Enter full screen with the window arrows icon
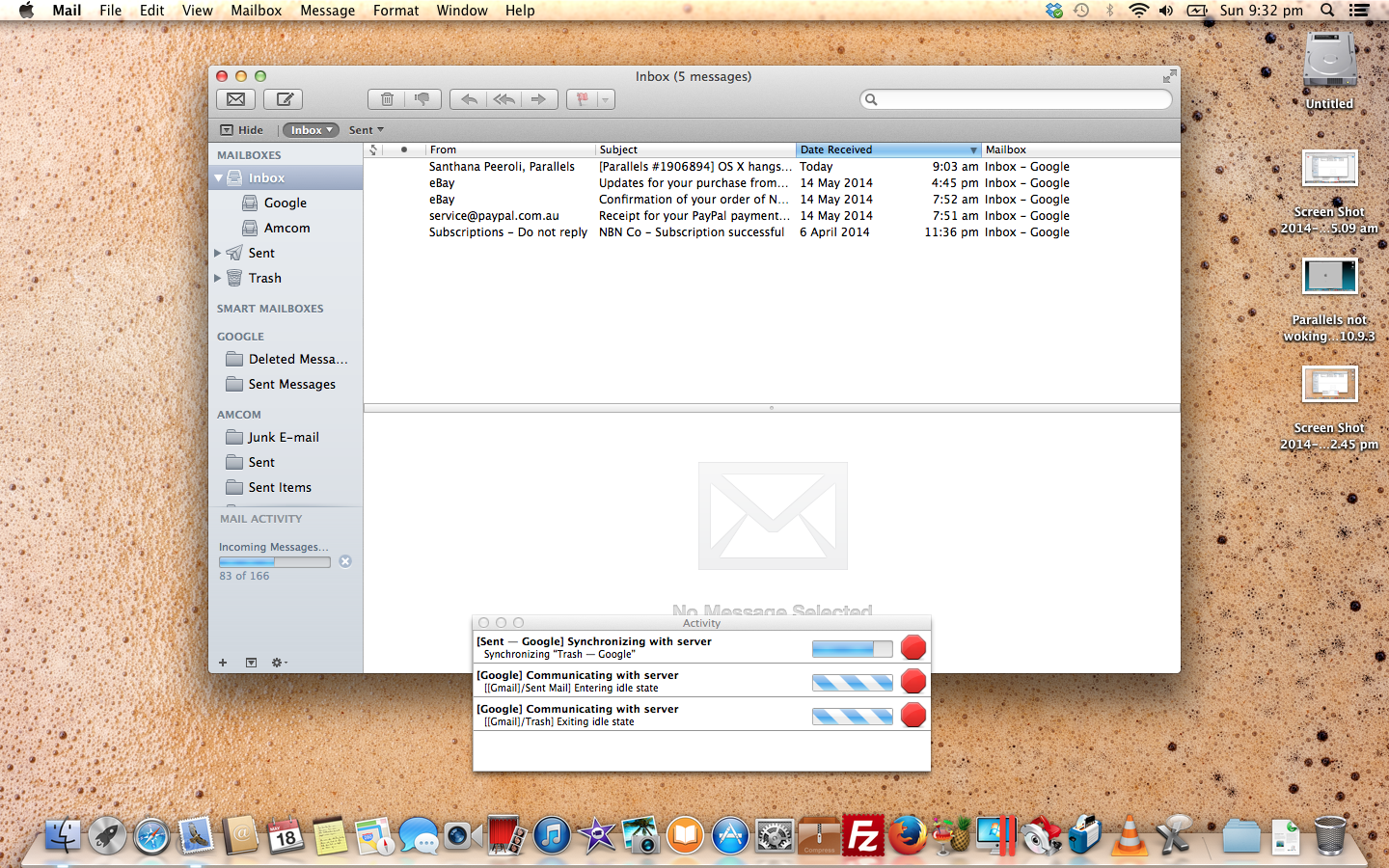1389x868 pixels. click(x=1169, y=76)
